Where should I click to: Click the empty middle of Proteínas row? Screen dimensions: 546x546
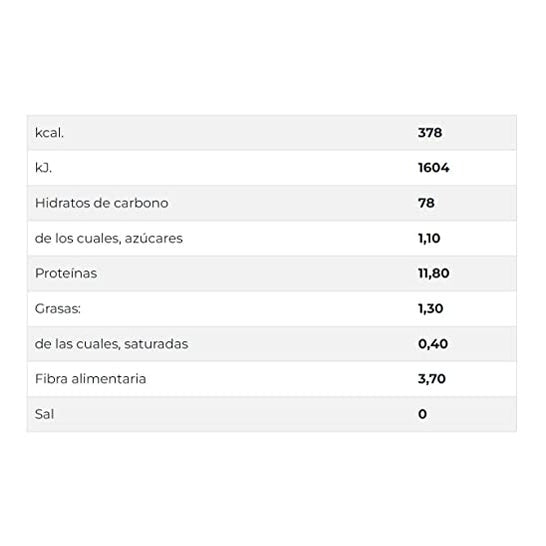pyautogui.click(x=258, y=273)
